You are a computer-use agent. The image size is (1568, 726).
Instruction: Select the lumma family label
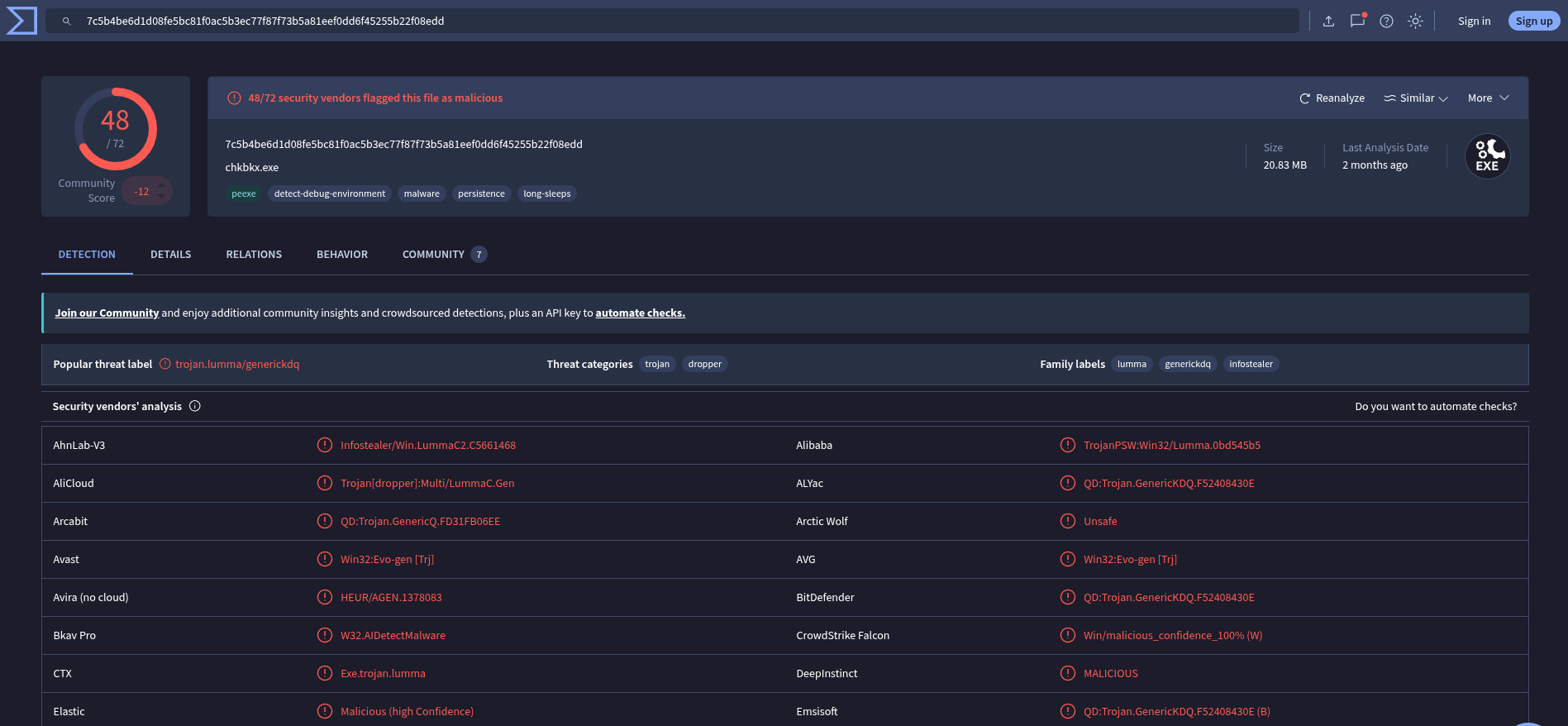[1132, 365]
